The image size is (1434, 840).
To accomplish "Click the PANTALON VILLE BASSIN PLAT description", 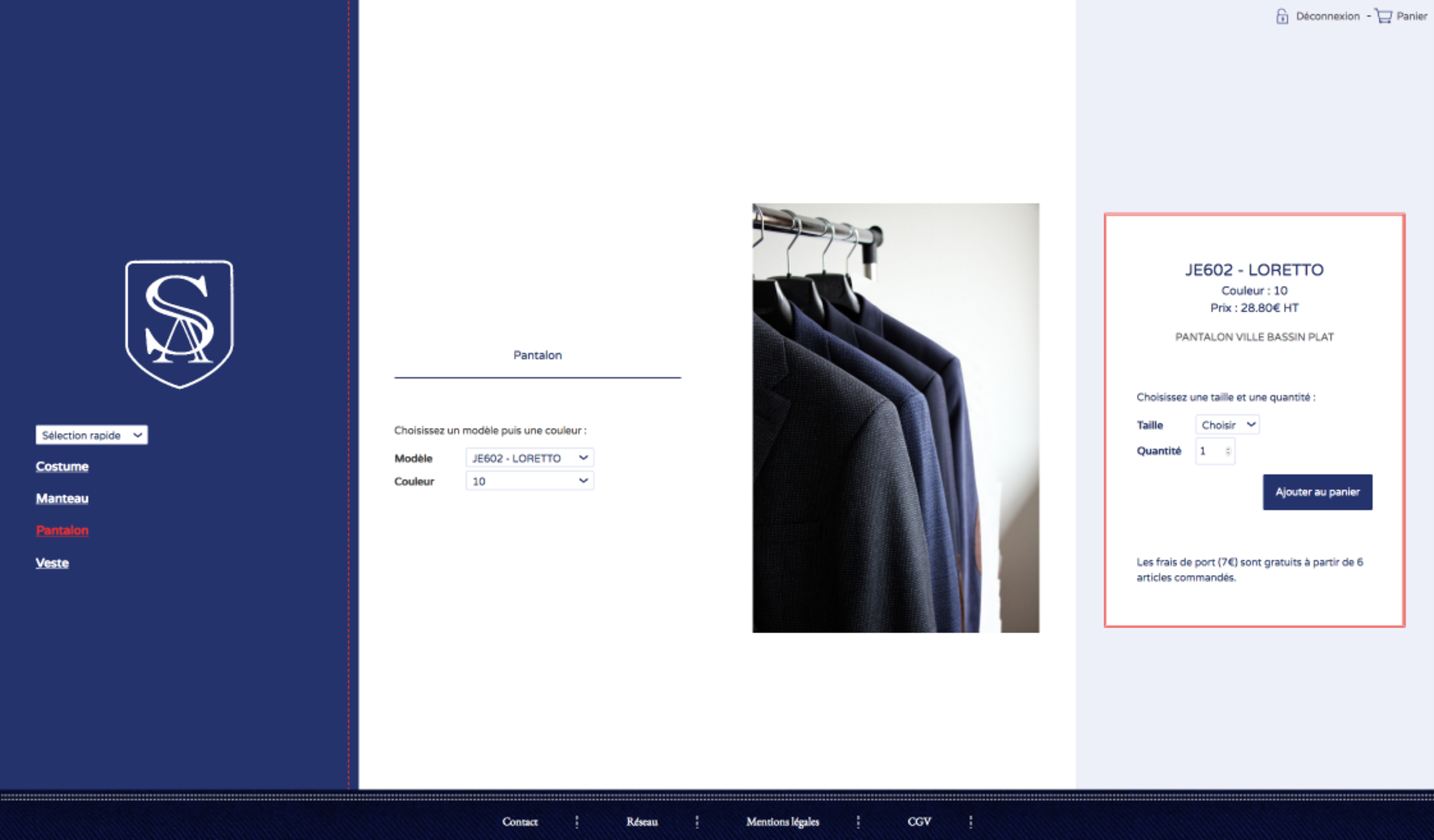I will 1254,337.
